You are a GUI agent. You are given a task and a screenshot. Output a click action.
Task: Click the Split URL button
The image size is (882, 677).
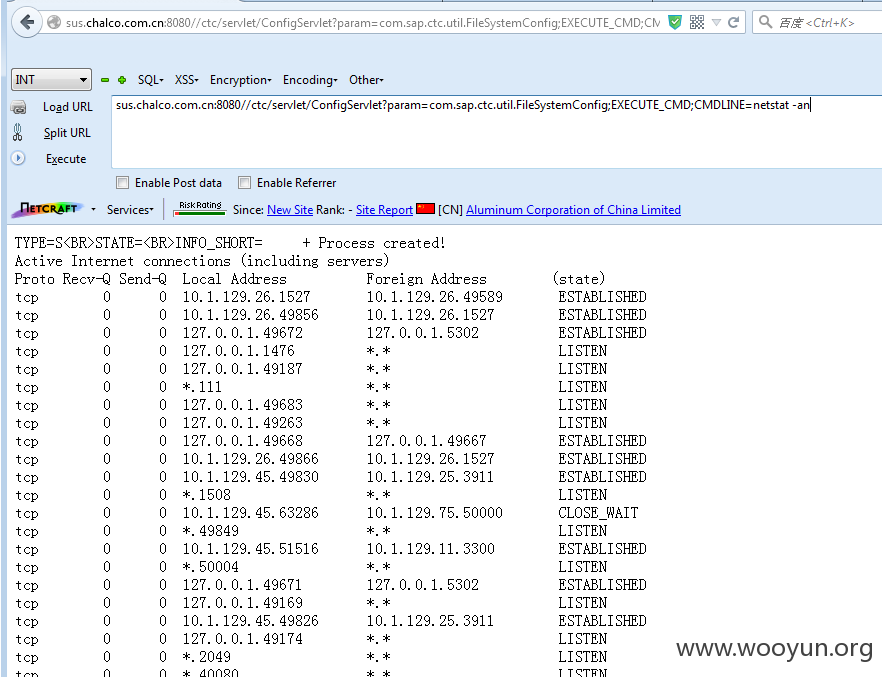point(67,133)
